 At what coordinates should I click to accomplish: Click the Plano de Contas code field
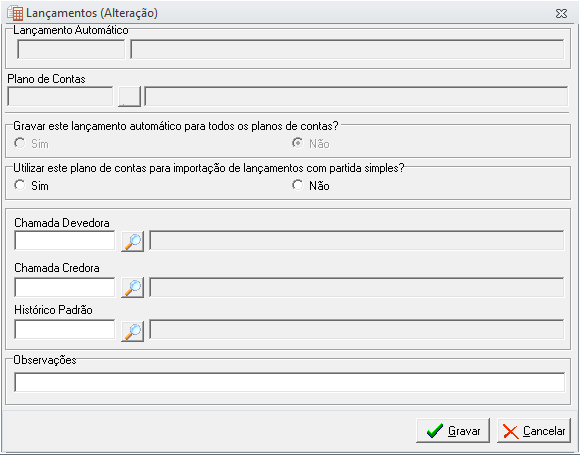(x=60, y=97)
